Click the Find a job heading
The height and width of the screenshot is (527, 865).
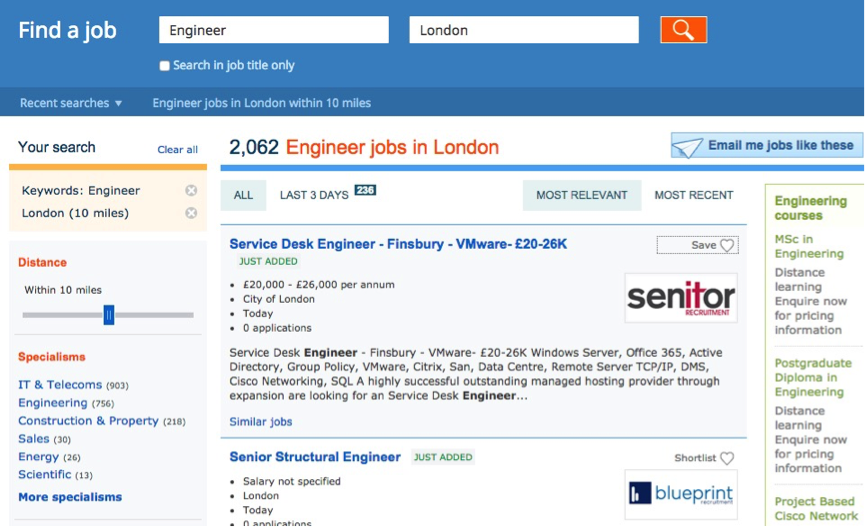click(x=67, y=30)
